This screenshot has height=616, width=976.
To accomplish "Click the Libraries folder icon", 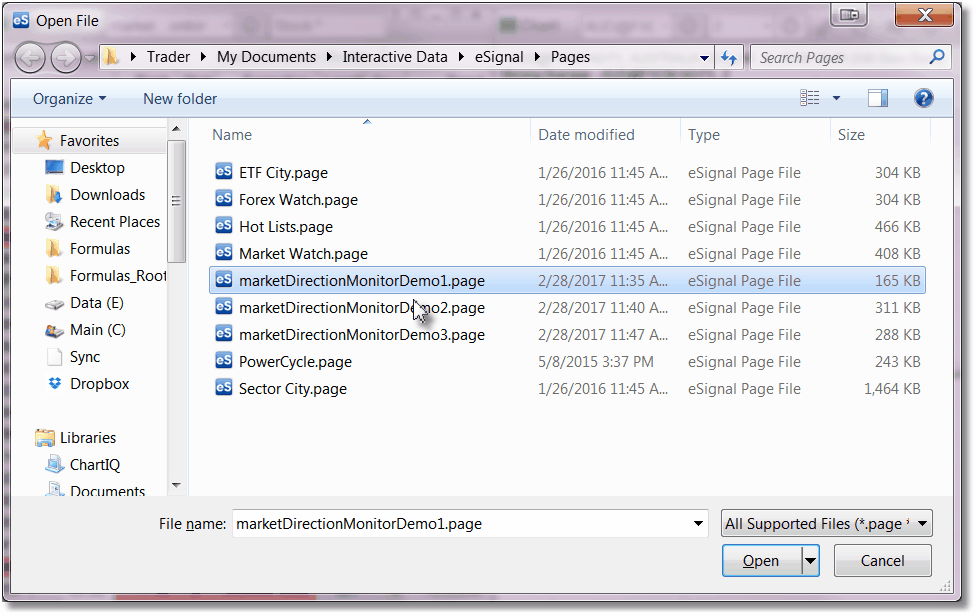I will [x=44, y=438].
